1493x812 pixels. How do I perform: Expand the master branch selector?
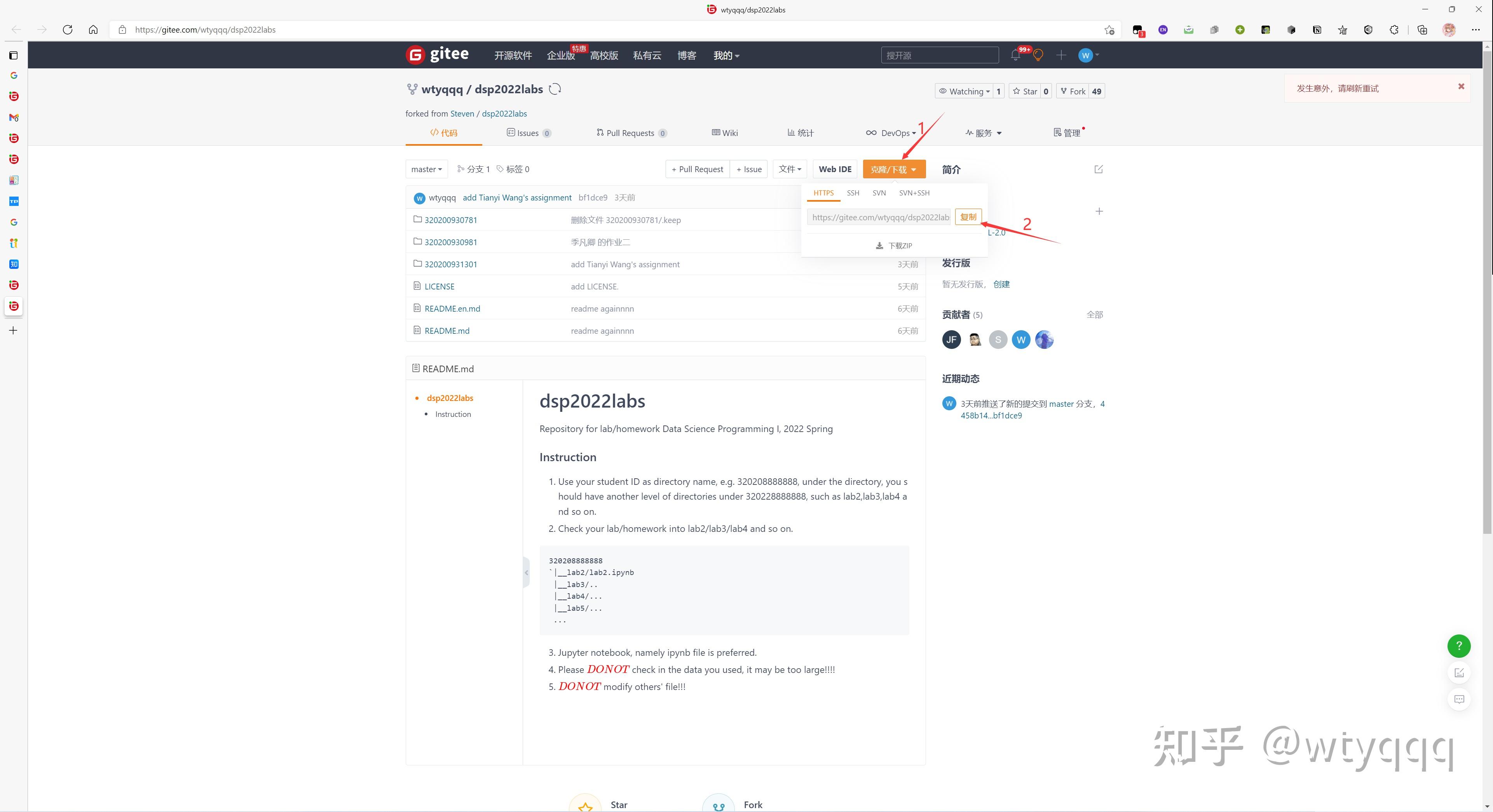coord(427,169)
